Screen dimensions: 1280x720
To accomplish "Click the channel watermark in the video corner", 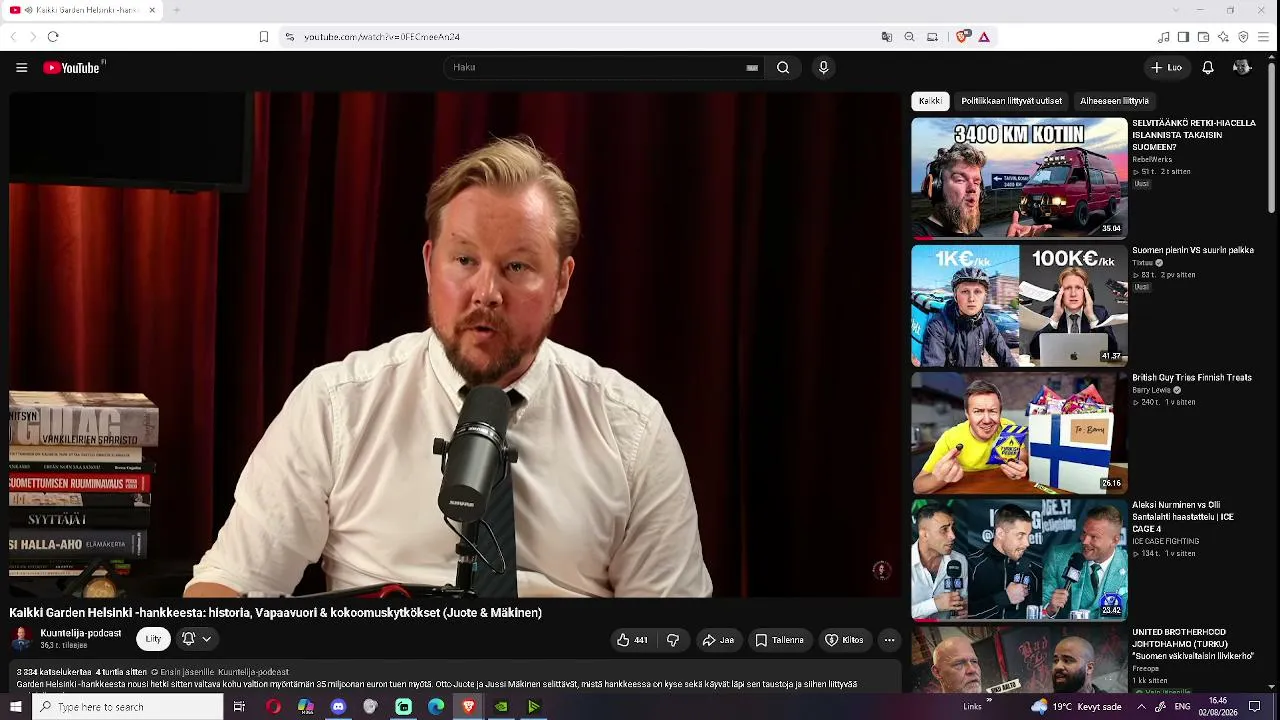I will (881, 570).
